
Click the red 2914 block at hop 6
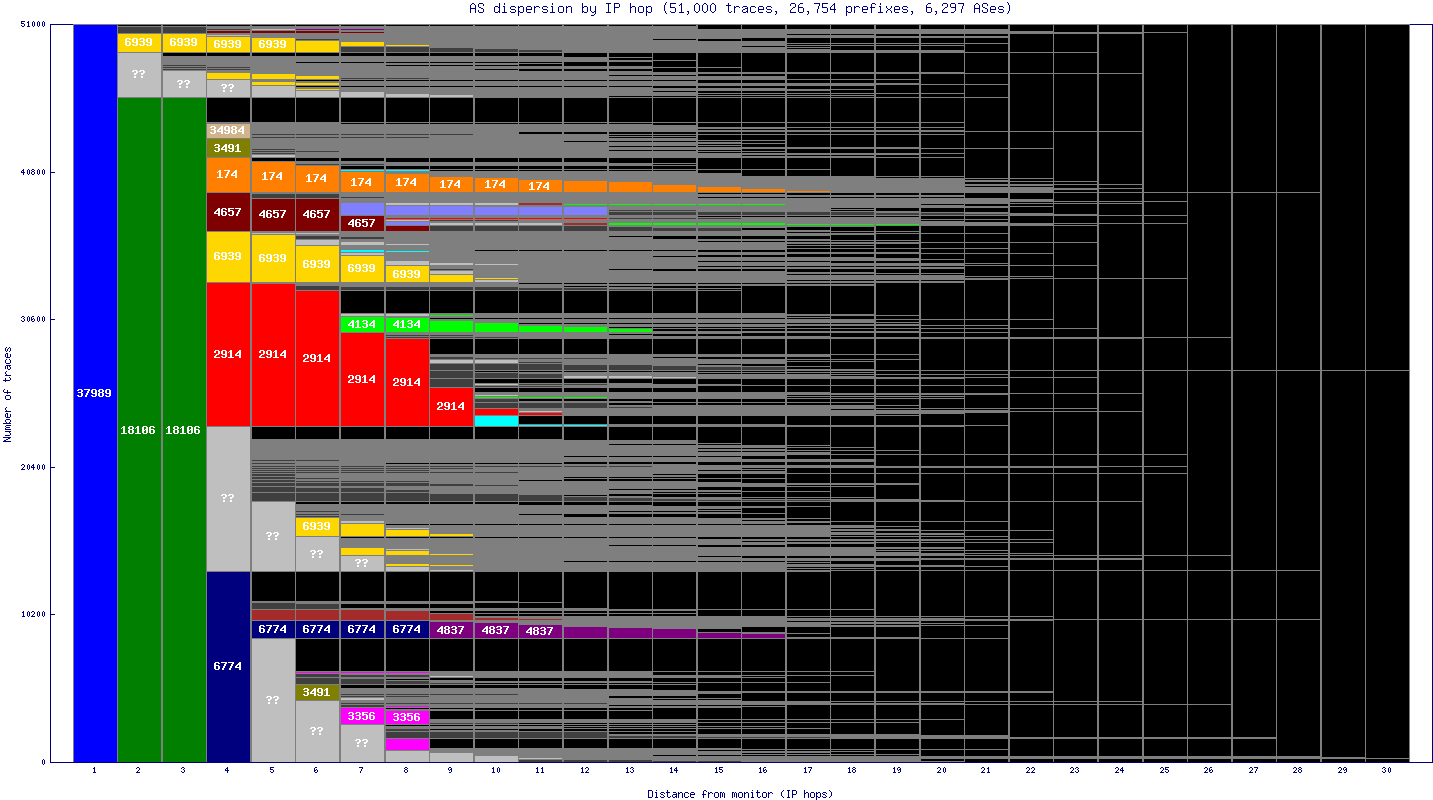pyautogui.click(x=317, y=358)
